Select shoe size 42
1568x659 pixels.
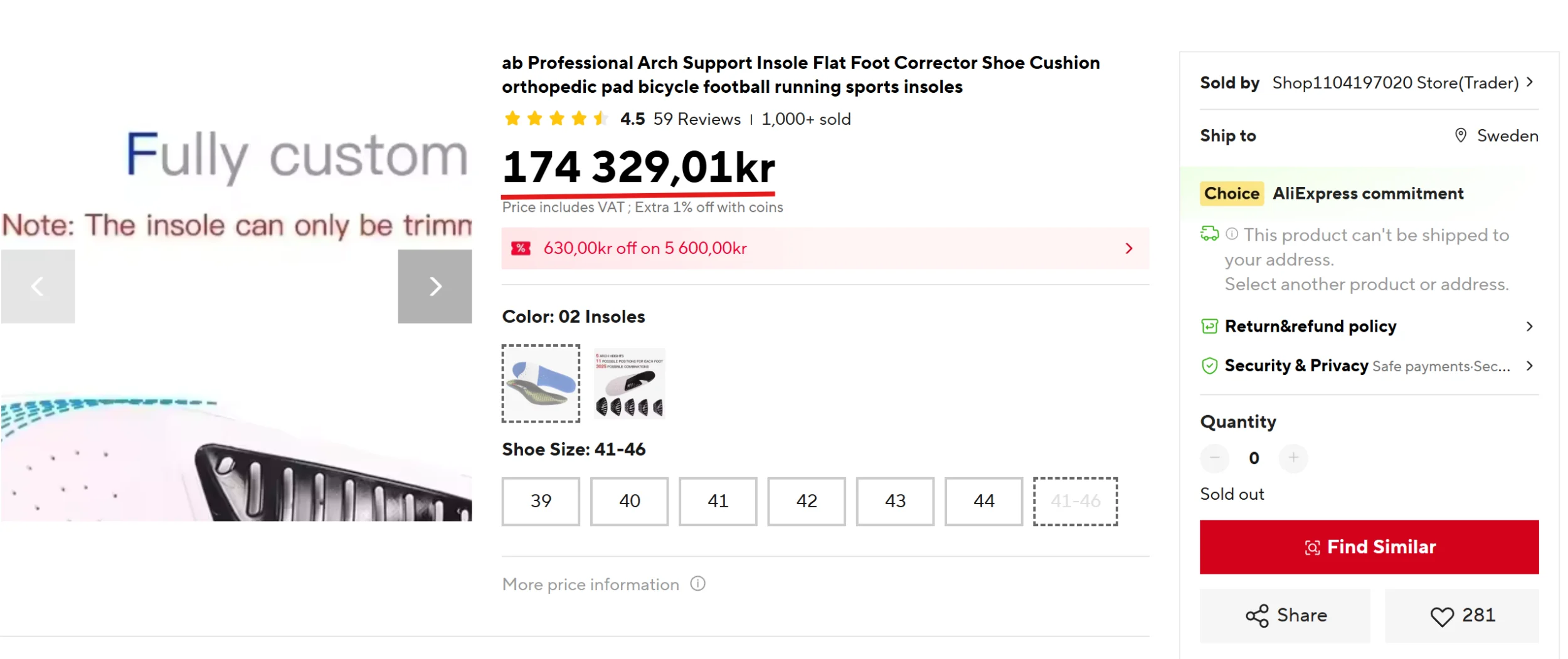click(x=806, y=501)
